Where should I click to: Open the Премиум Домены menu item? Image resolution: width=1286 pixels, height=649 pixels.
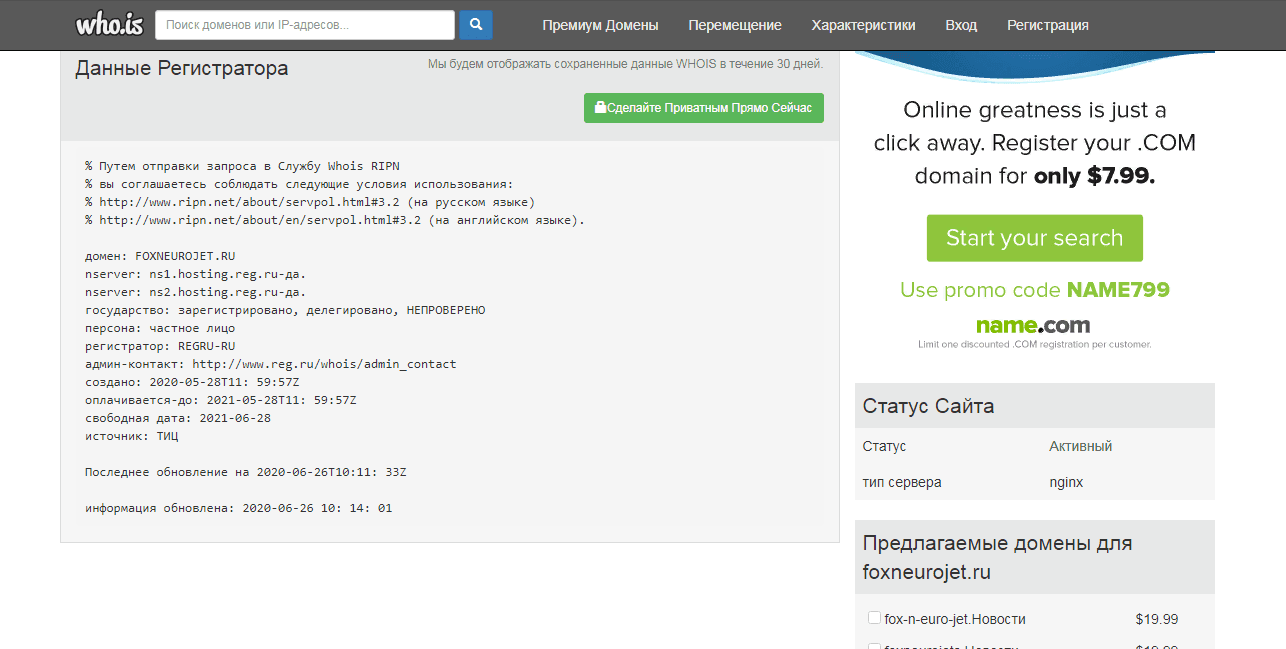(600, 25)
